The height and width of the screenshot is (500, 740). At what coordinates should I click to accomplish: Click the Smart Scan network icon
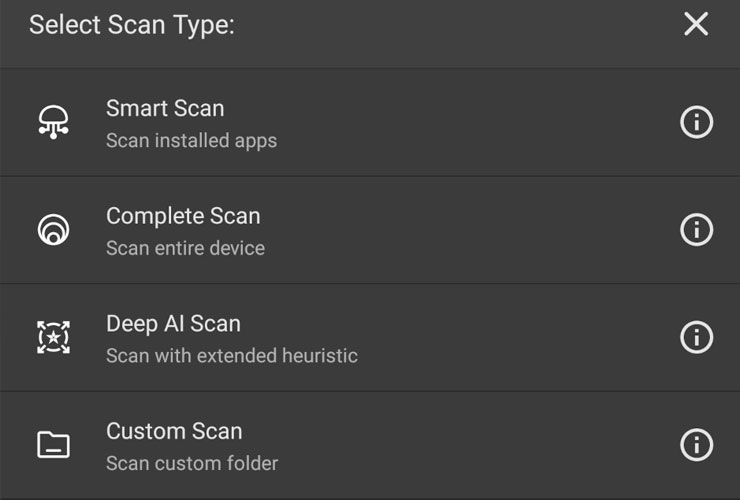[54, 123]
